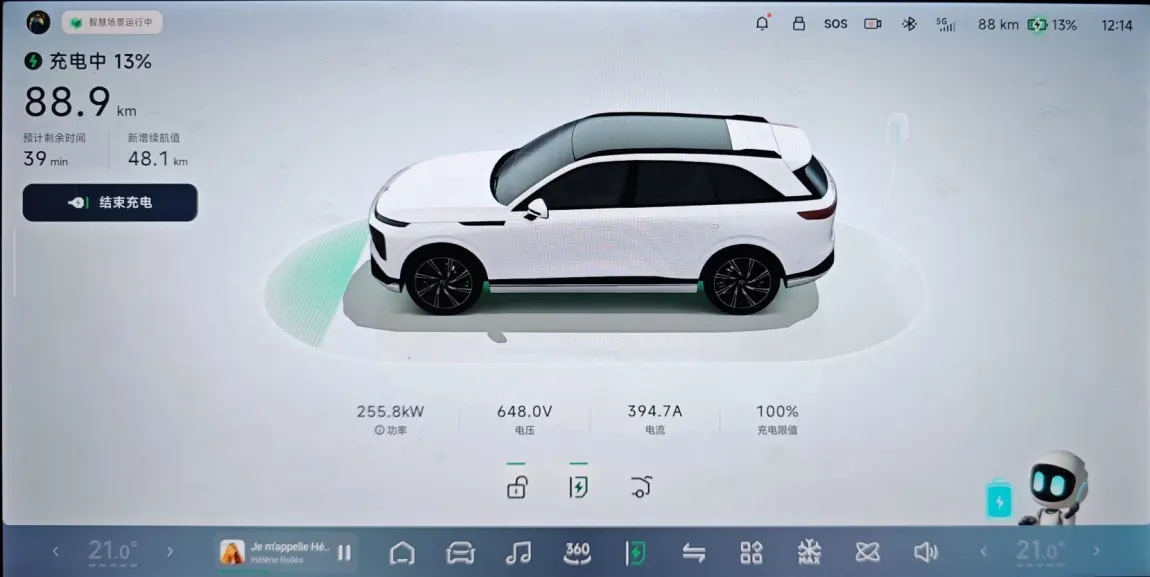Image resolution: width=1150 pixels, height=577 pixels.
Task: Open the app grid launcher icon
Action: tap(751, 552)
